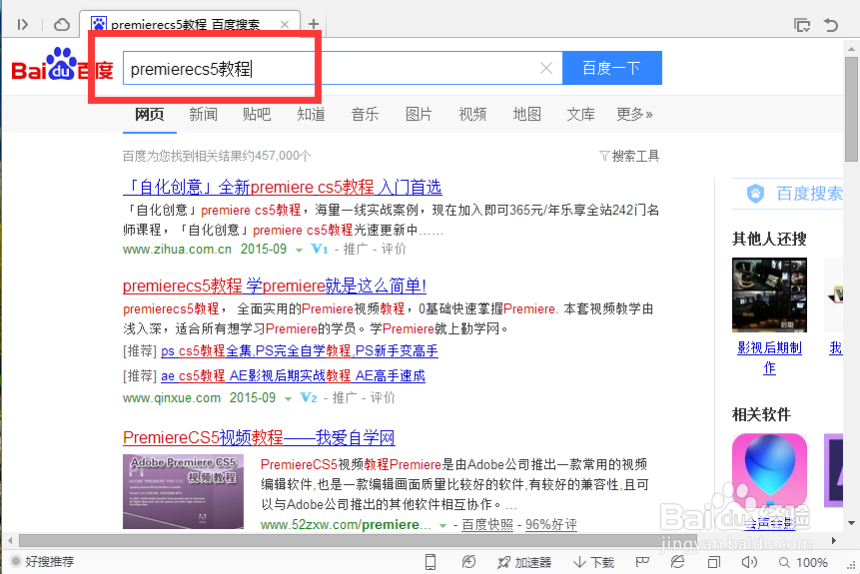Click the speed mode lightning icon in status bar

[468, 562]
